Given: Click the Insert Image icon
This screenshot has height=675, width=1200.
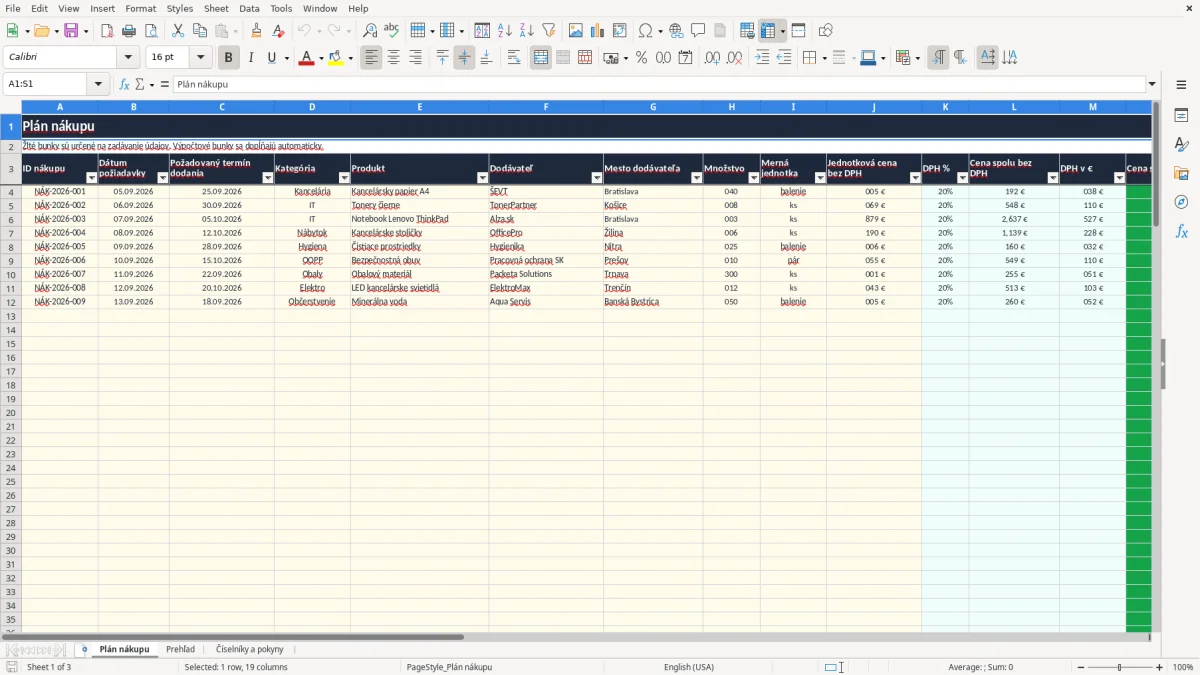Looking at the screenshot, I should pyautogui.click(x=575, y=31).
